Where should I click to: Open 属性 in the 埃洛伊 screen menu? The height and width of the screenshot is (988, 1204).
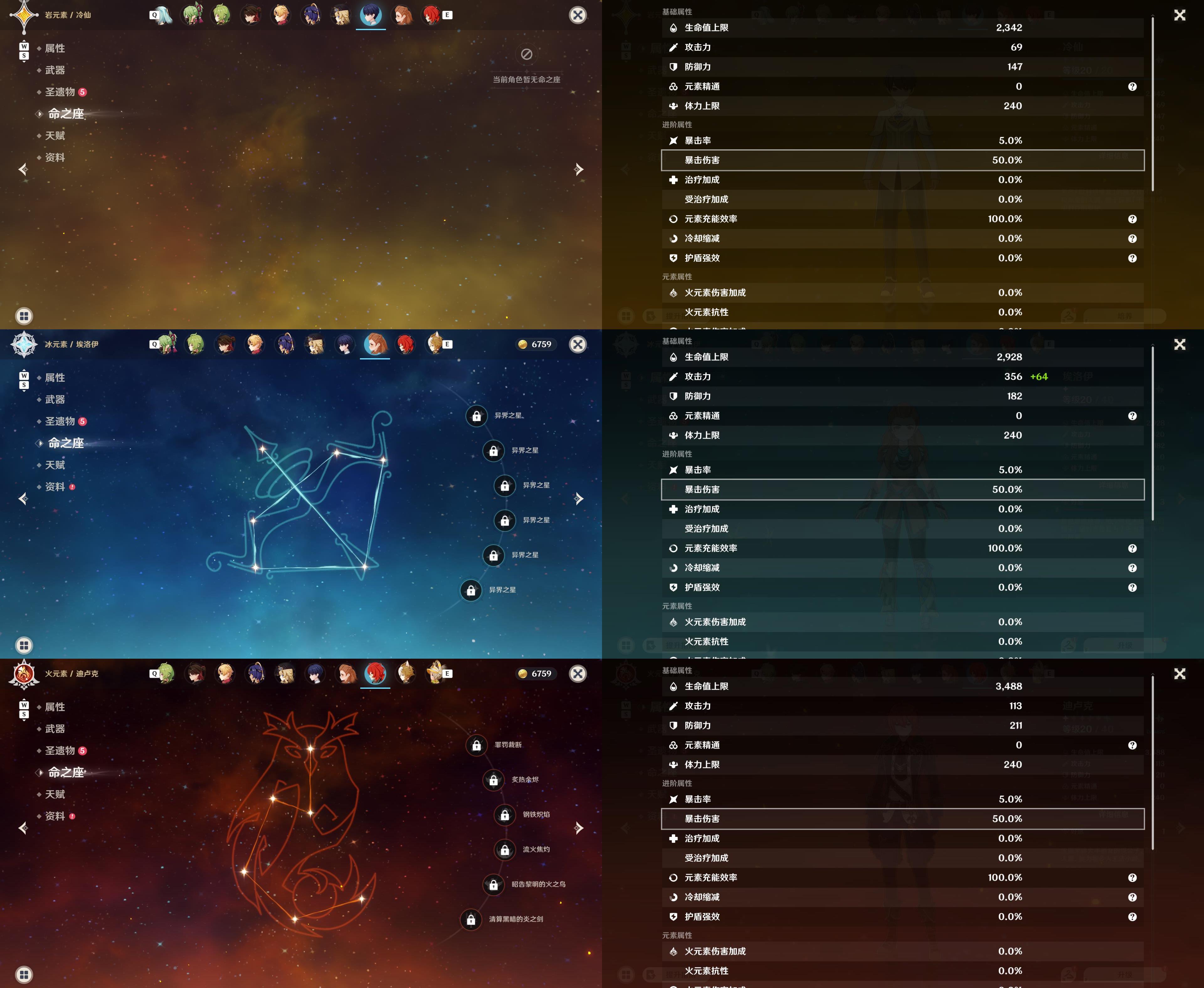tap(55, 378)
